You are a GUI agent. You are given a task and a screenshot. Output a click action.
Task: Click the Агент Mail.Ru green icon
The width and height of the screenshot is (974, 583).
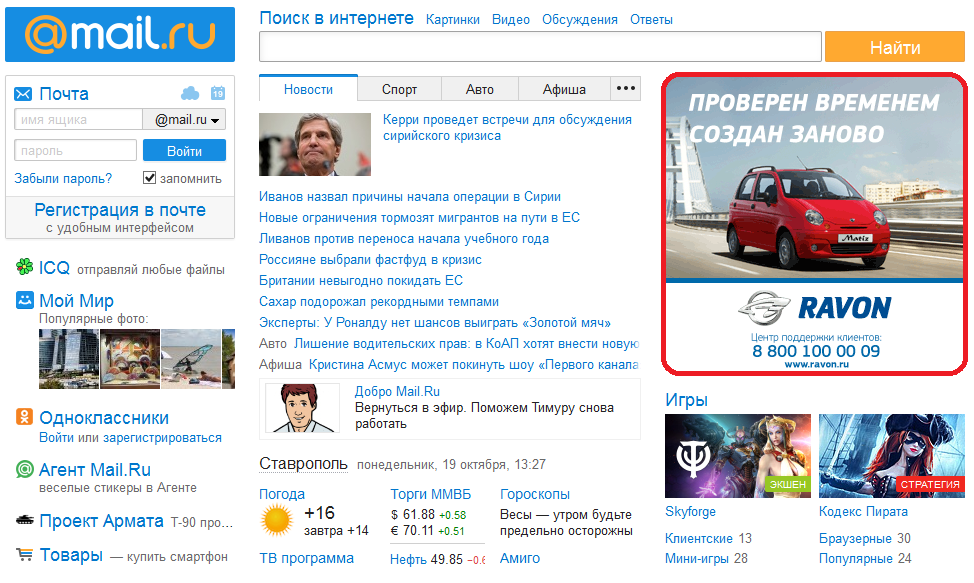(25, 469)
